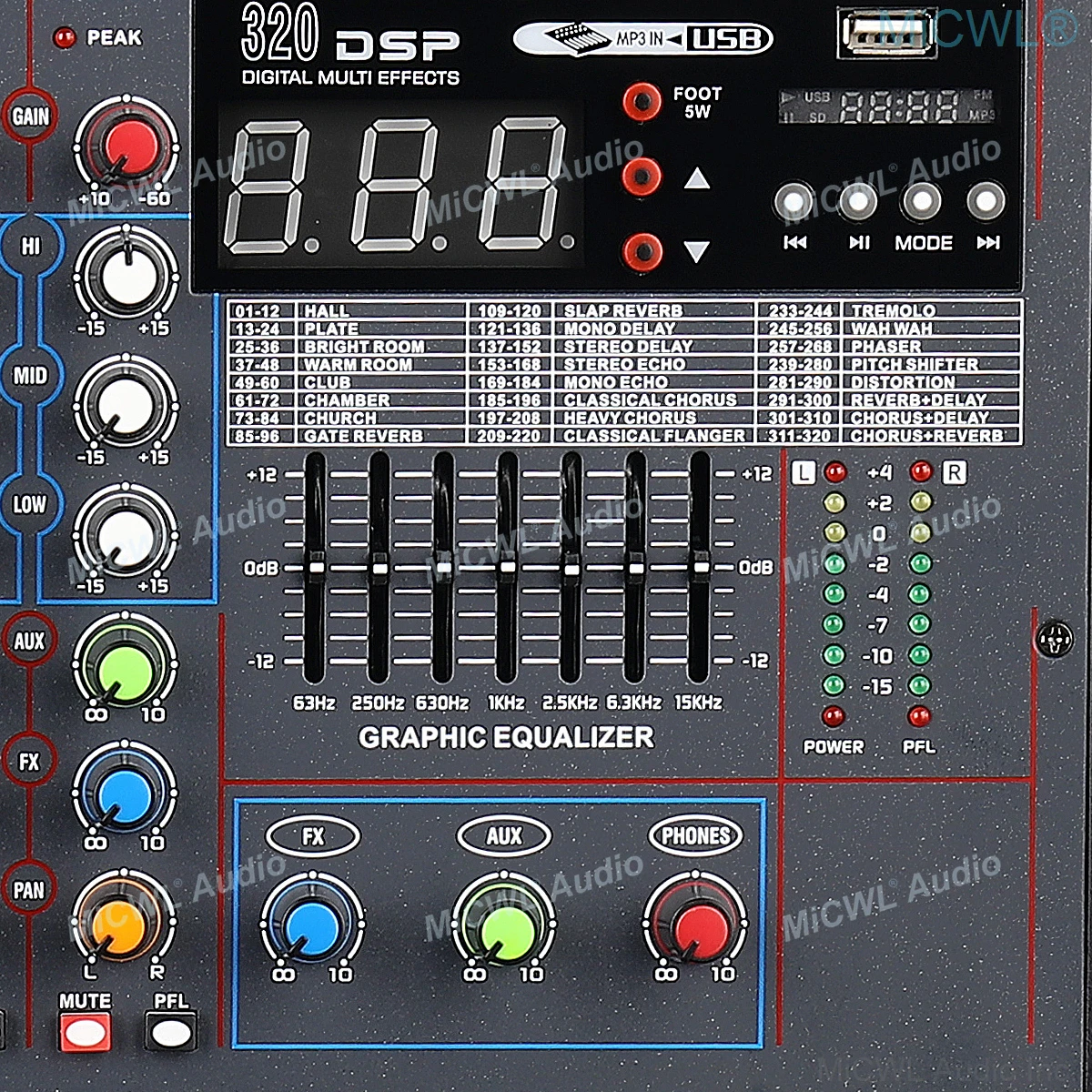Toggle the channel PFL button
The image size is (1092, 1092).
(171, 1033)
